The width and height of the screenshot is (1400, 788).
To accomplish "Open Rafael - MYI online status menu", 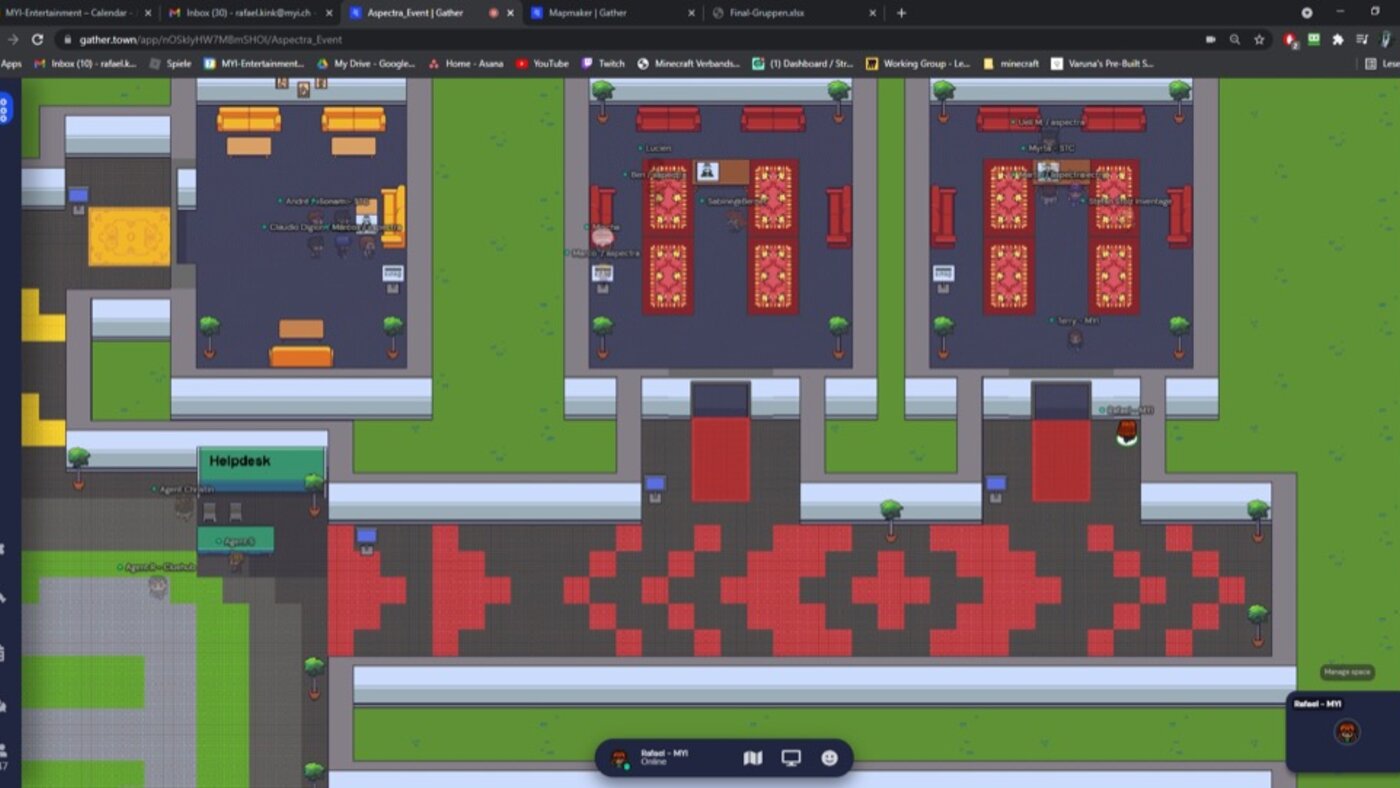I will click(x=663, y=758).
